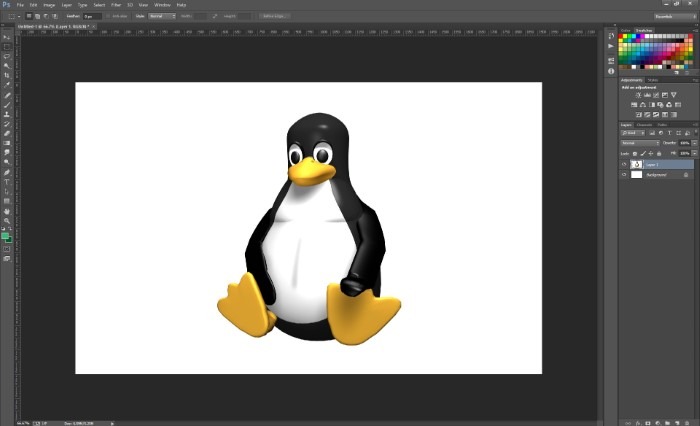Viewport: 700px width, 426px height.
Task: Open the Actions panel play icon
Action: pos(611,46)
